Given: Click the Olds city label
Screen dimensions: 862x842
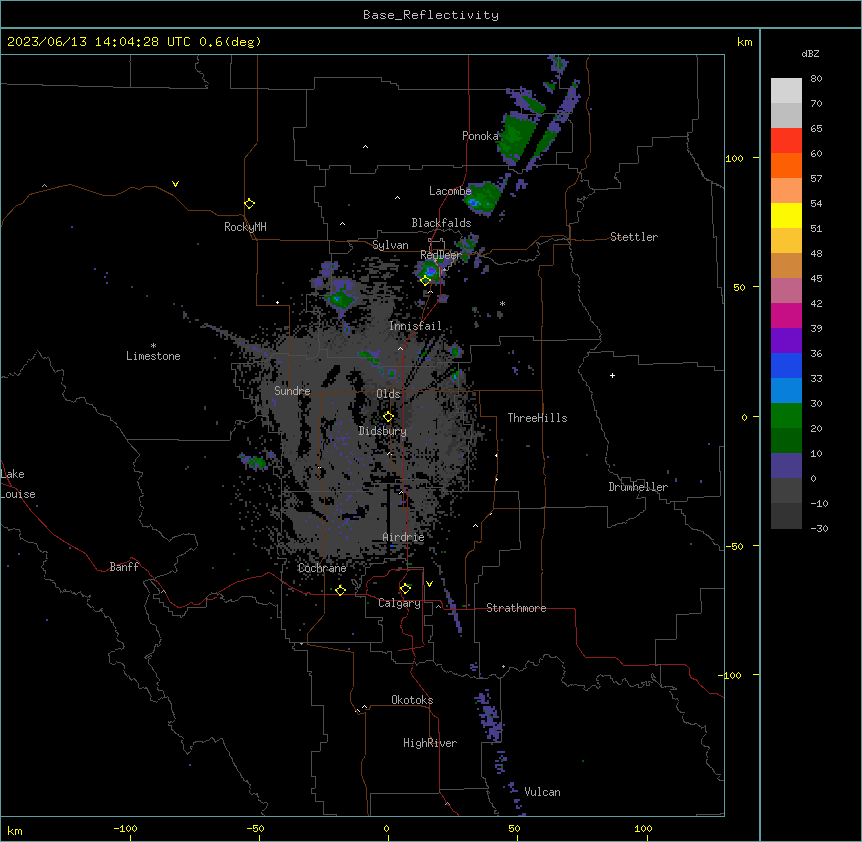Looking at the screenshot, I should coord(388,394).
